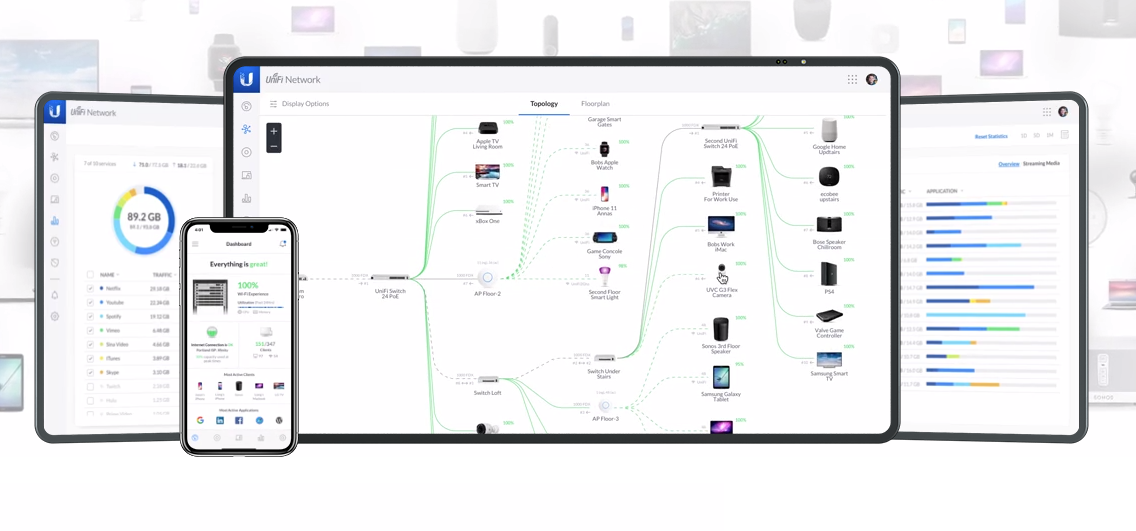Click the Game Console Sony device

tap(604, 243)
